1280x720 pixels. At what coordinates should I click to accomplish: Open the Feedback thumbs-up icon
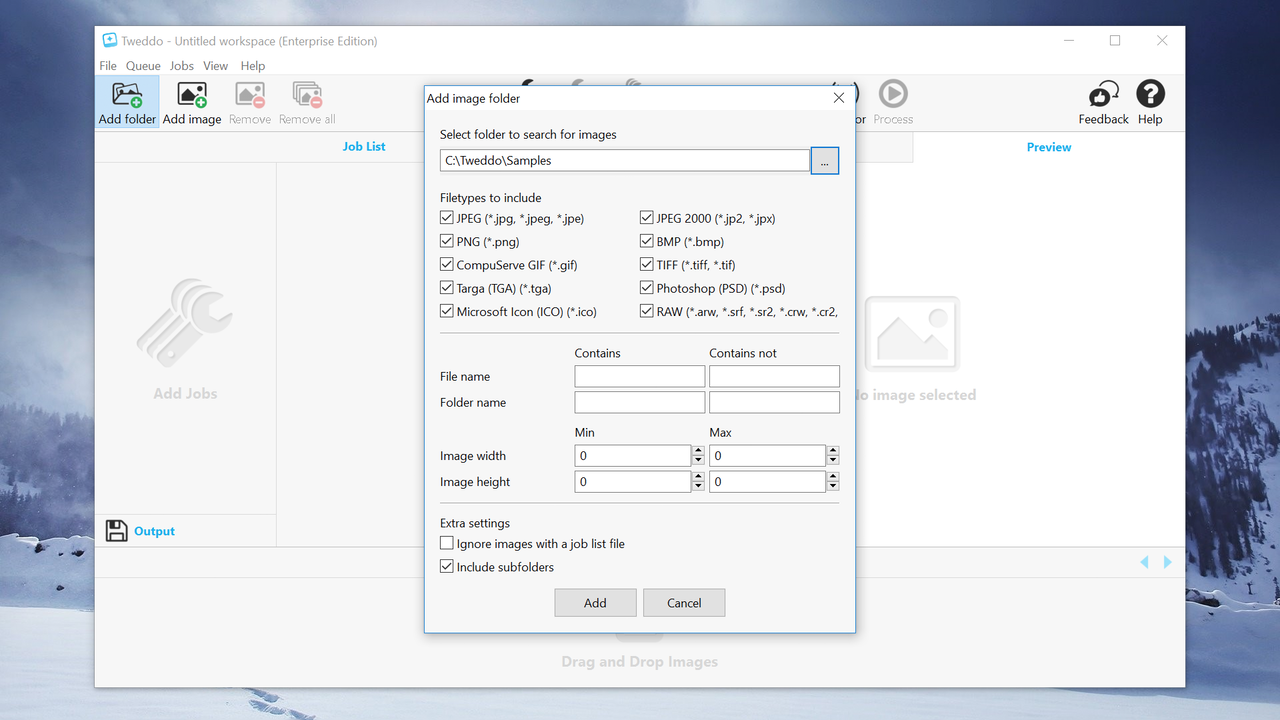(1103, 95)
